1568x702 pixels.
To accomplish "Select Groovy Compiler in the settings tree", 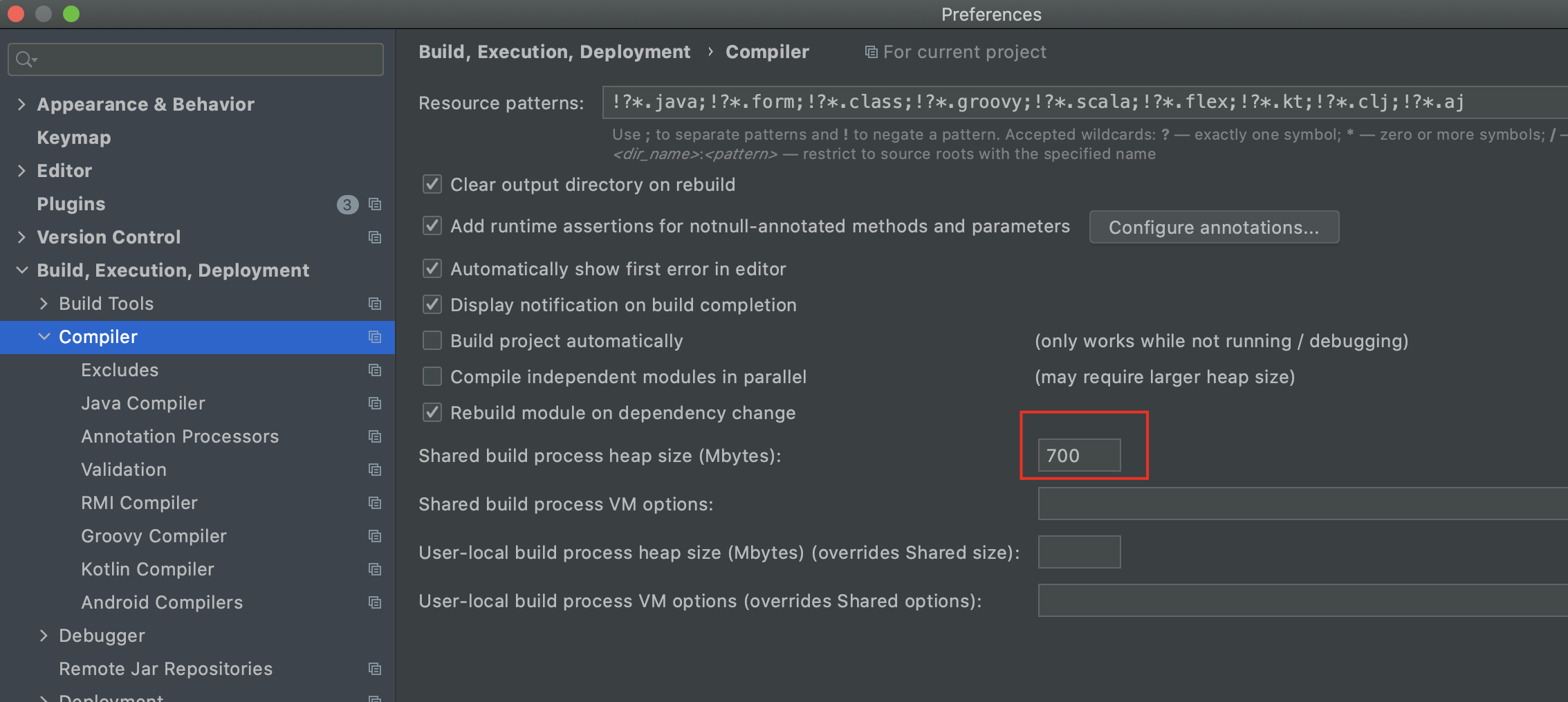I will point(154,536).
